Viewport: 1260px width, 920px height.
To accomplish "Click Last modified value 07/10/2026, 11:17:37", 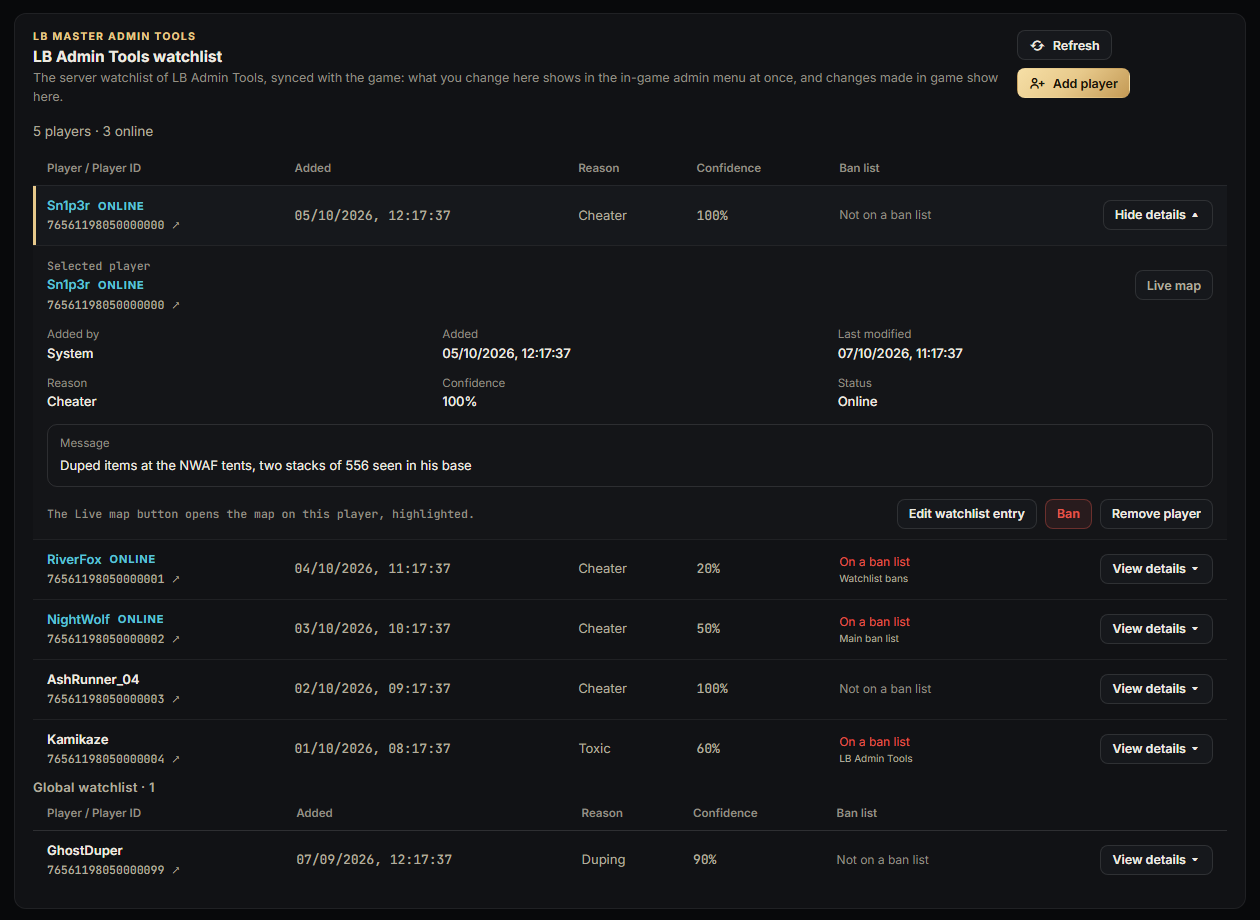I will (x=900, y=353).
